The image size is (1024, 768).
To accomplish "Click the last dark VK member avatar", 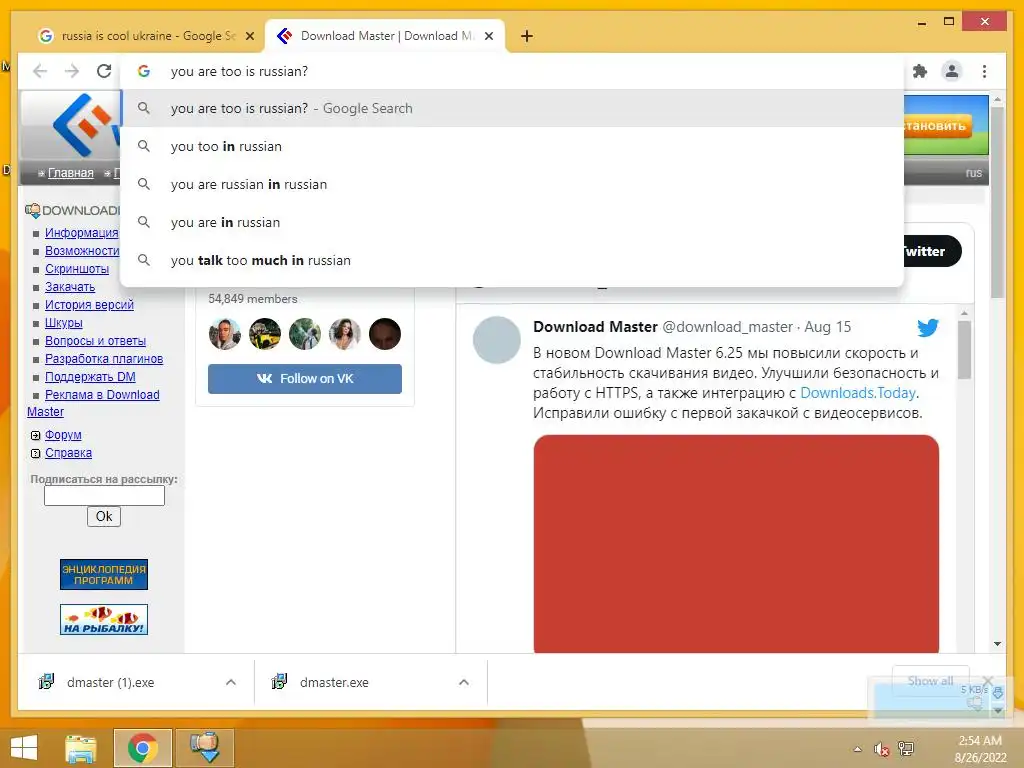I will coord(385,334).
